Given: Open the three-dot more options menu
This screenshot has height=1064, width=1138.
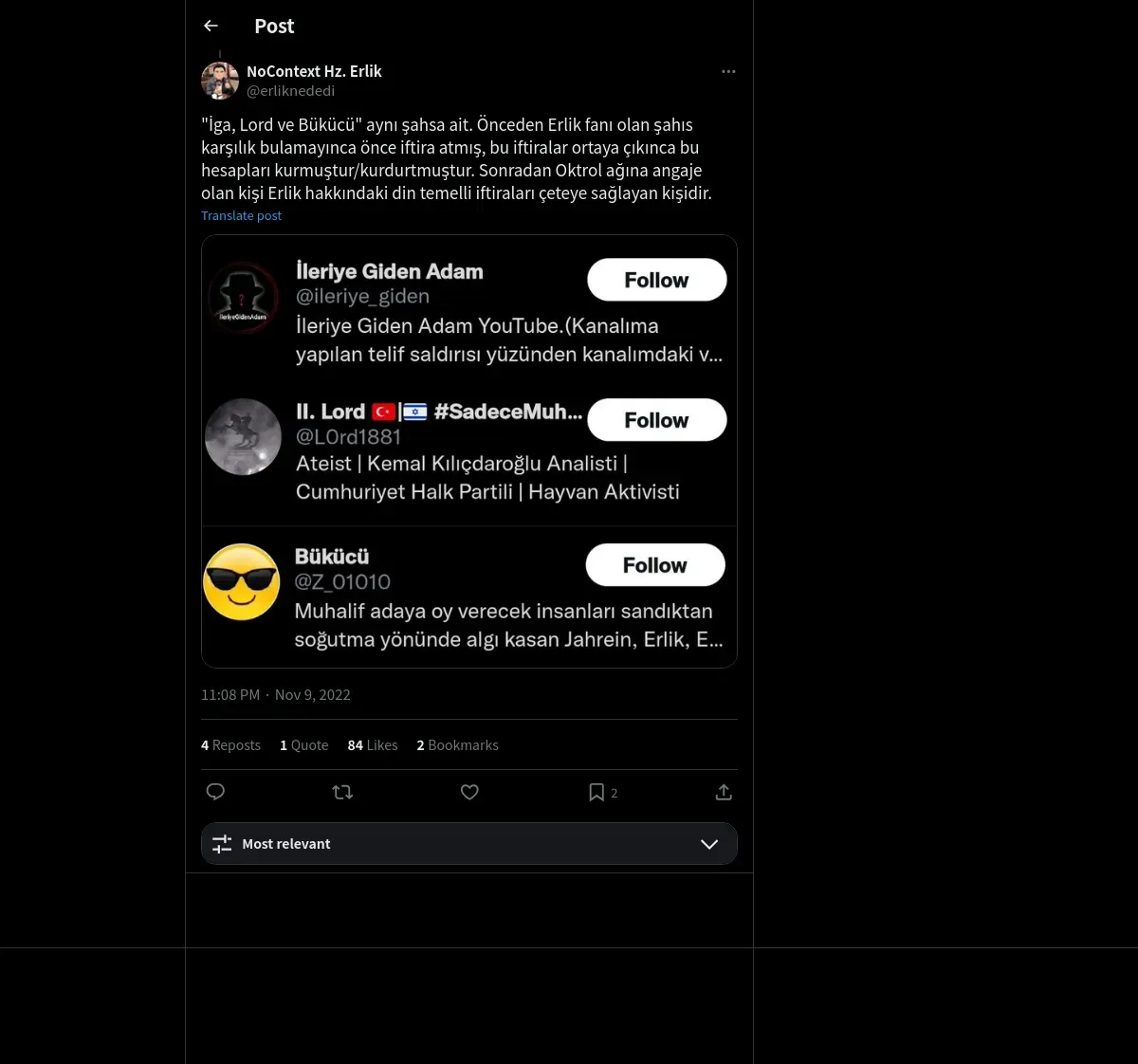Looking at the screenshot, I should (x=728, y=72).
